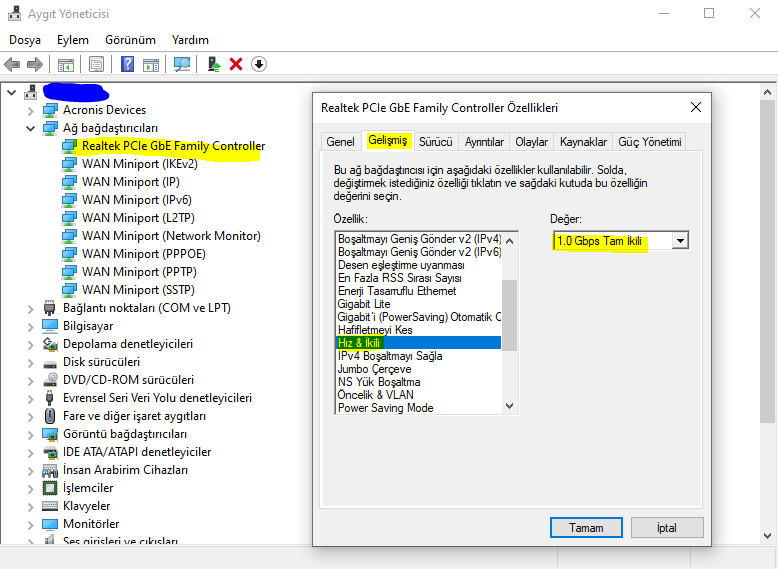Select WAN Miniport (Network Monitor) device
This screenshot has width=778, height=569.
(x=171, y=236)
